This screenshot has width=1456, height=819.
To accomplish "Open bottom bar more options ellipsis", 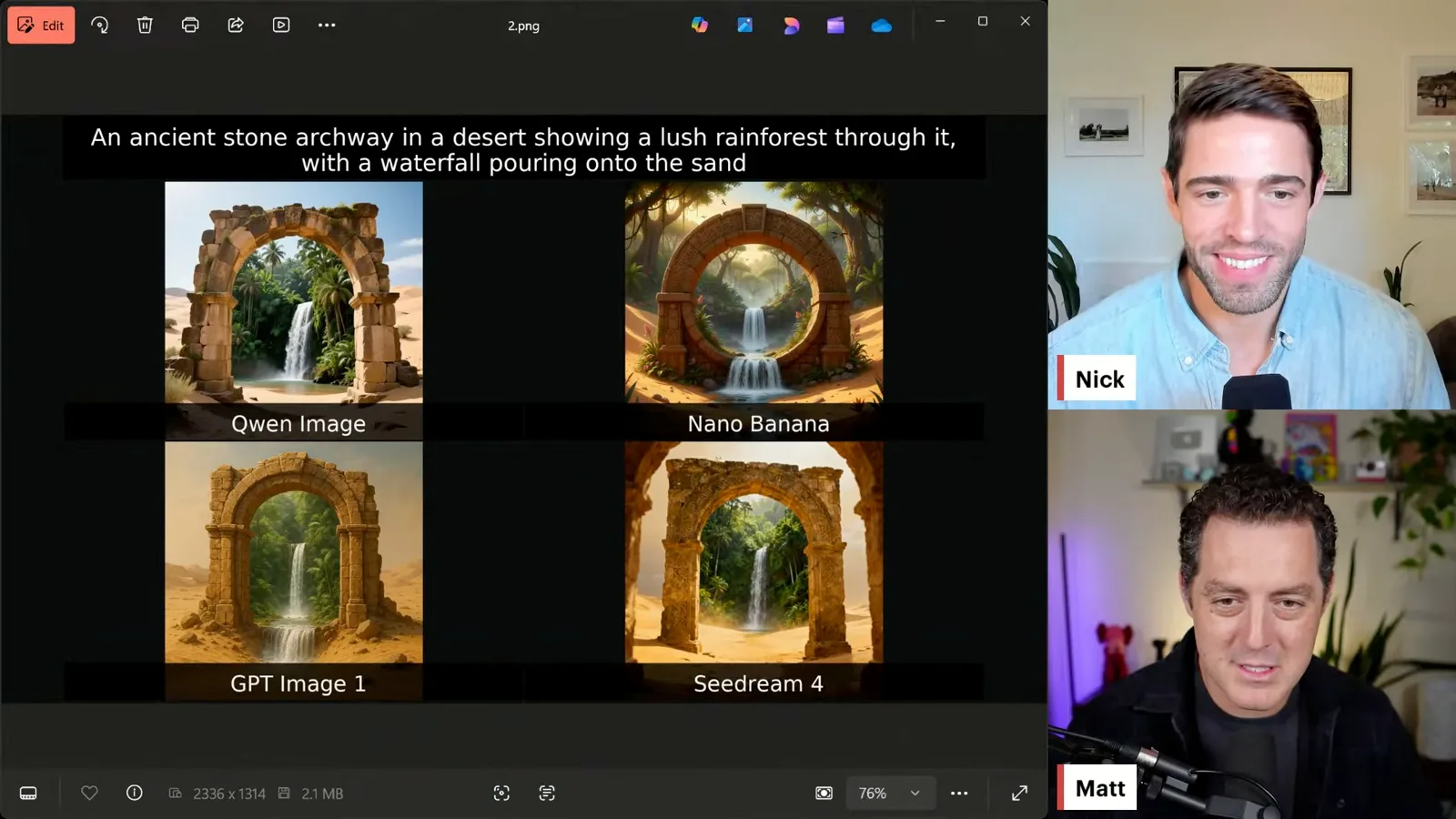I will click(x=959, y=794).
